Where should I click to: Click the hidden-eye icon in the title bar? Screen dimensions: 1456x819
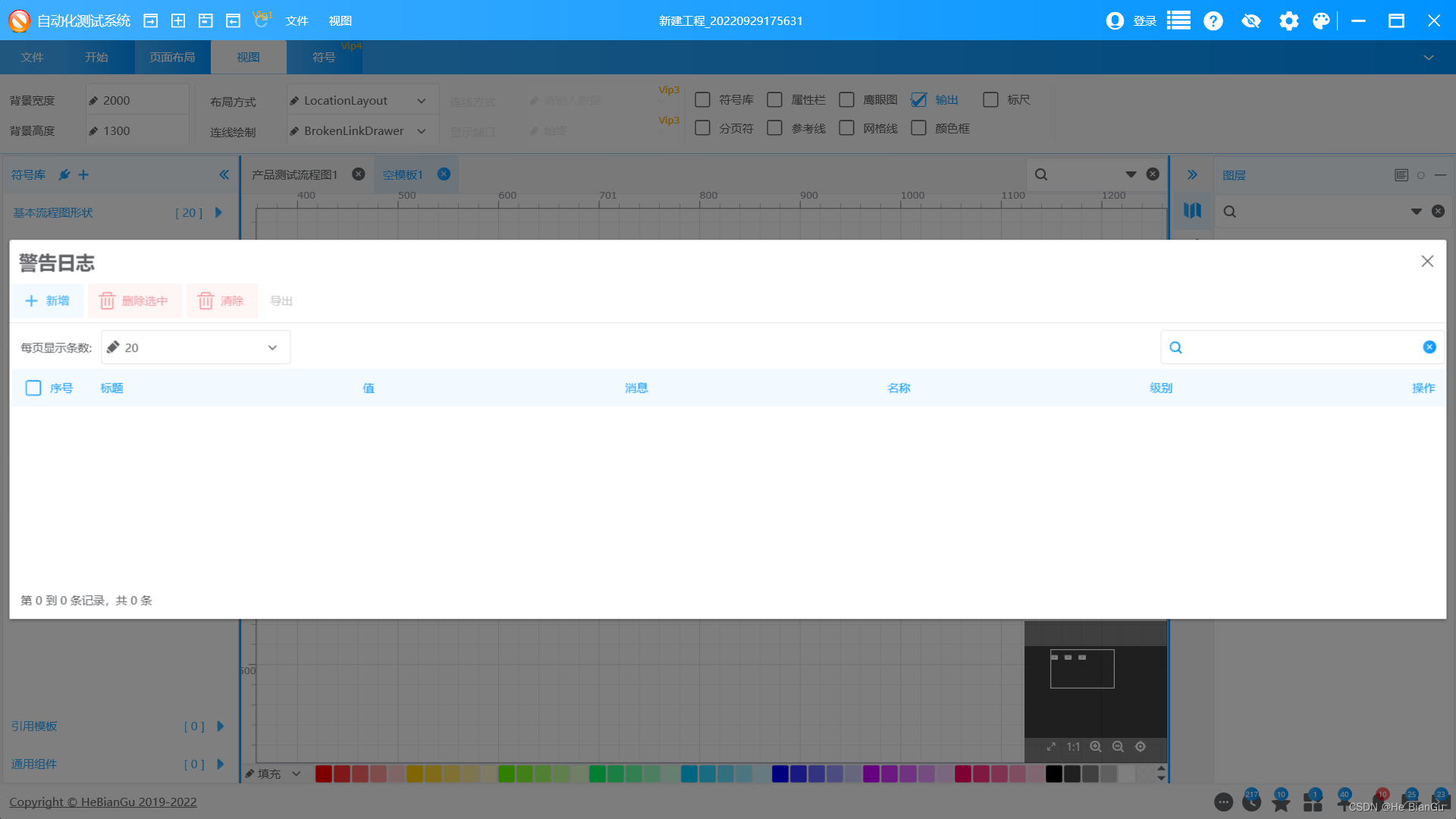point(1250,20)
